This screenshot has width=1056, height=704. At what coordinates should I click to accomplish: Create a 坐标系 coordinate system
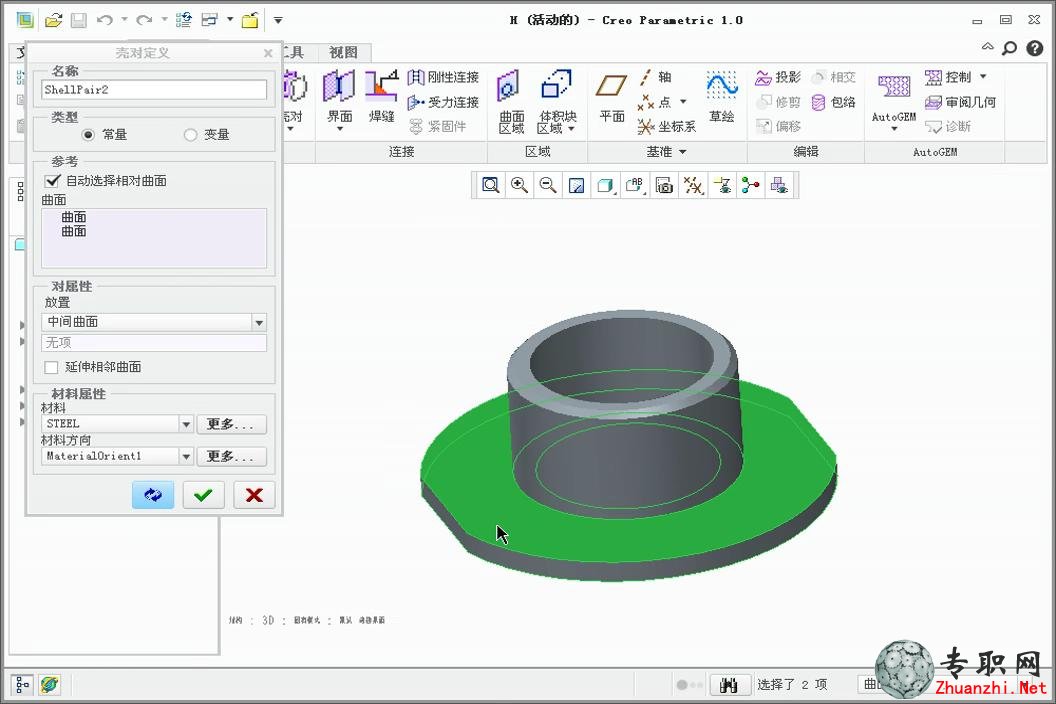tap(667, 127)
